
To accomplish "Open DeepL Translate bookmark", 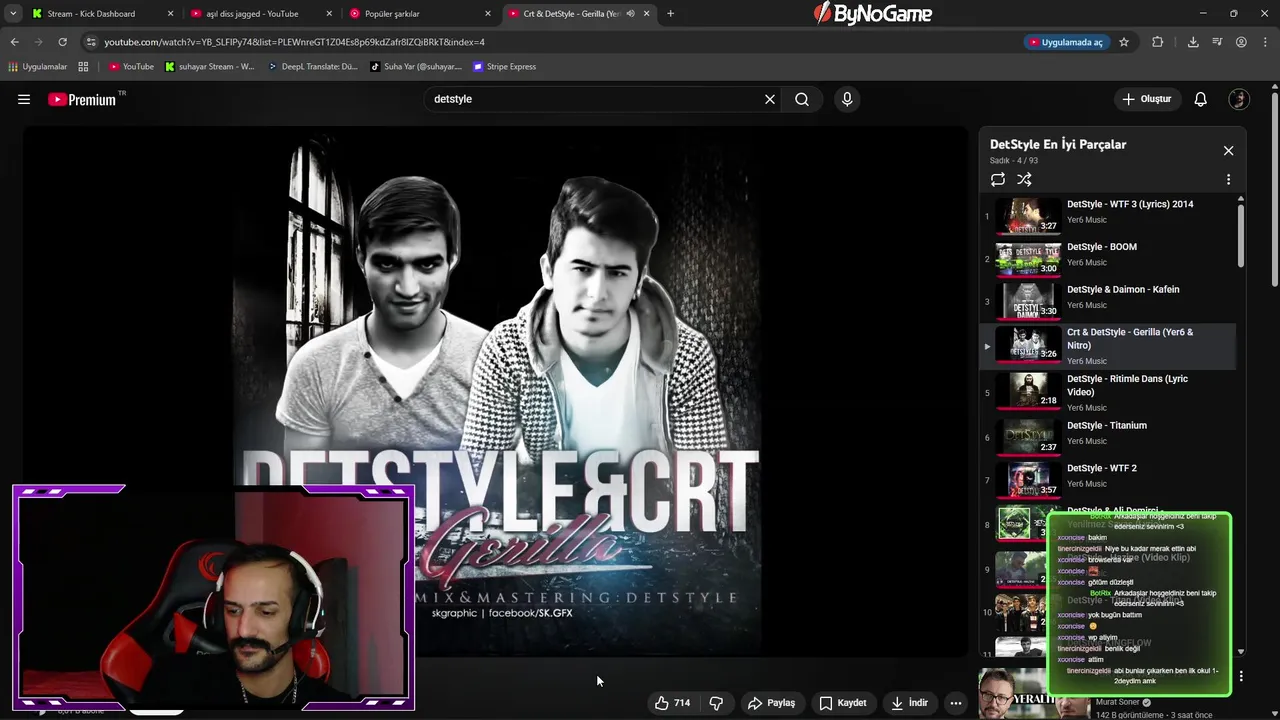I will [312, 67].
